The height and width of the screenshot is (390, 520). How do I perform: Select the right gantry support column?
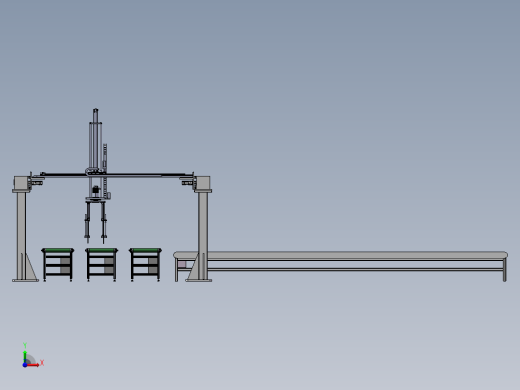[x=203, y=235]
